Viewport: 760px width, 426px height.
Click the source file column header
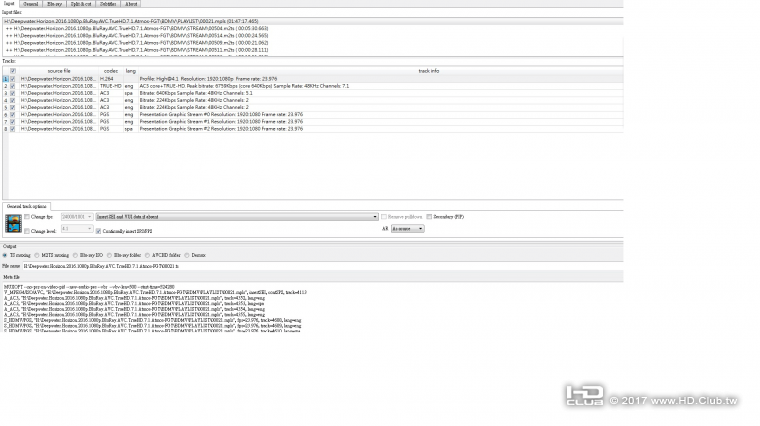point(58,71)
